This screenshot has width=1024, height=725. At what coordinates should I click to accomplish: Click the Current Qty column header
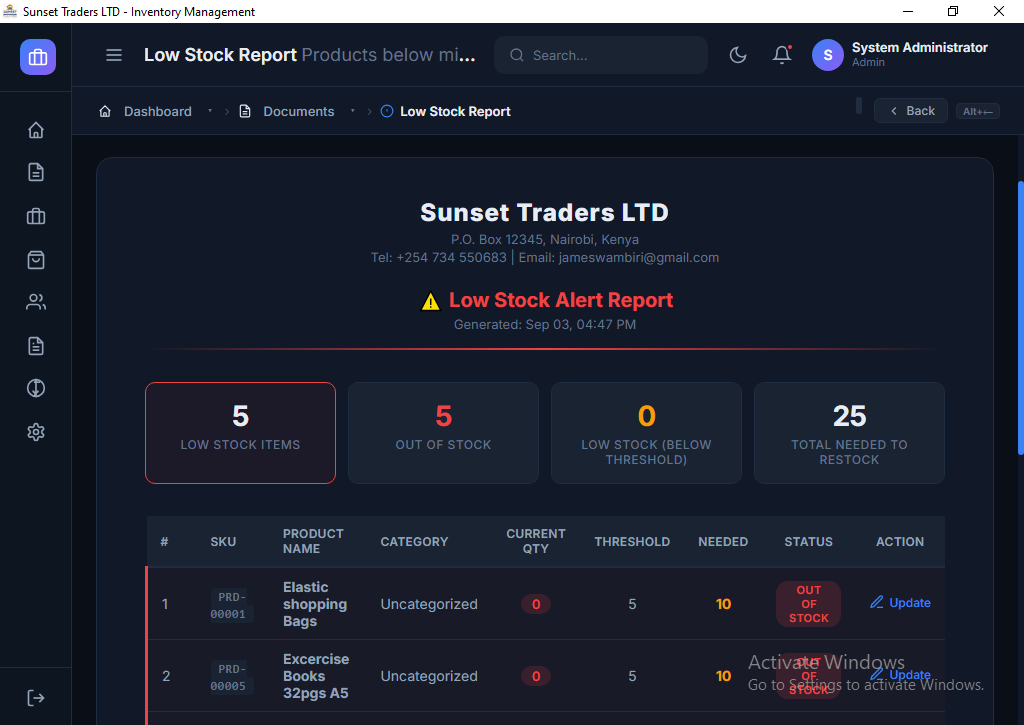tap(536, 541)
